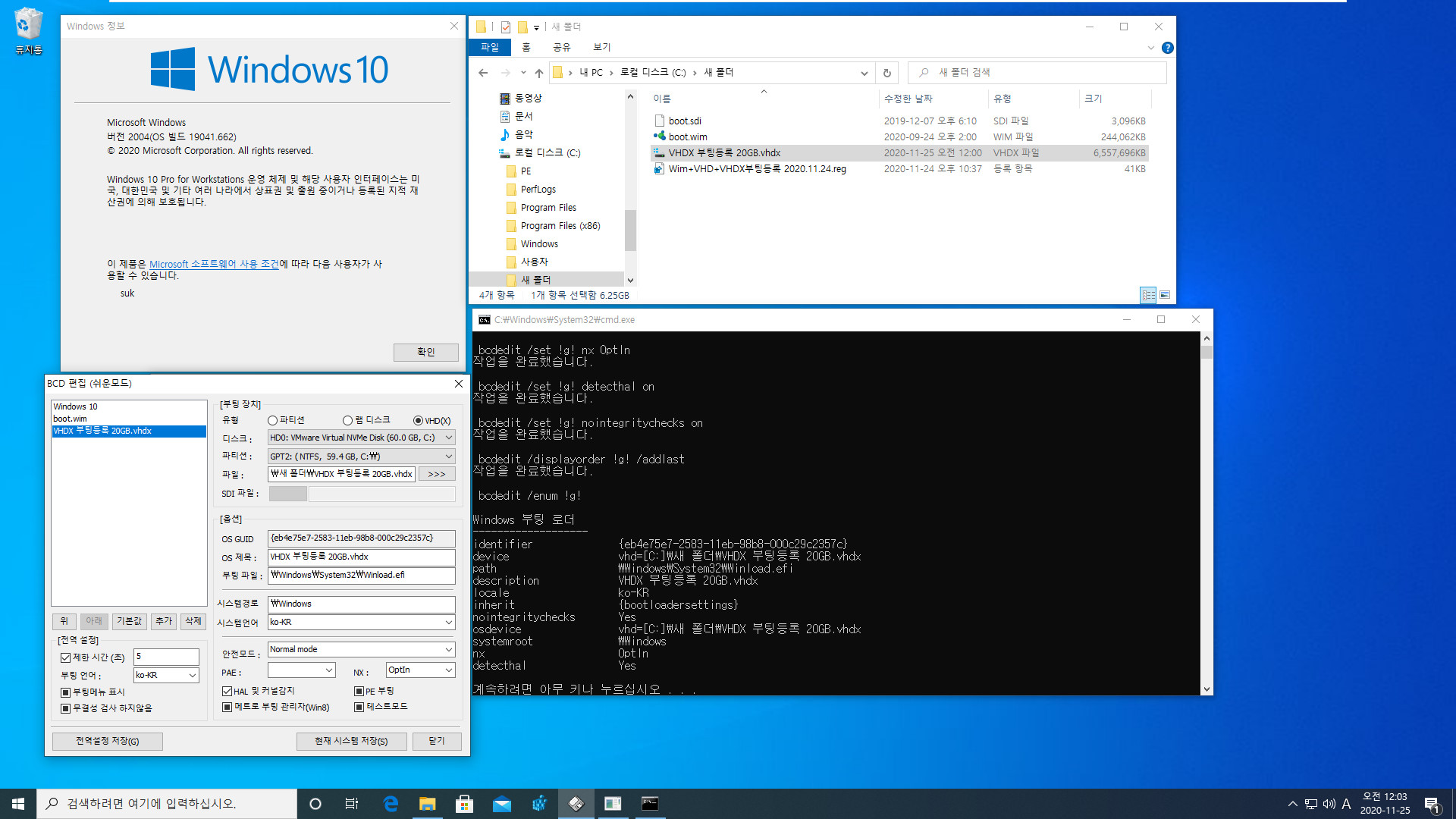
Task: Click the 새 폴더 검색 box
Action: tap(1037, 73)
